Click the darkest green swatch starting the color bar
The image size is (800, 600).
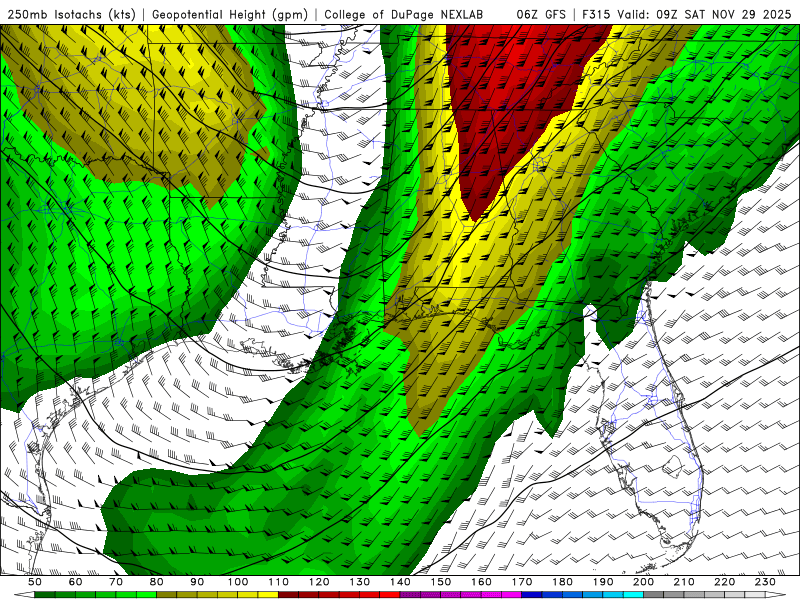point(45,594)
